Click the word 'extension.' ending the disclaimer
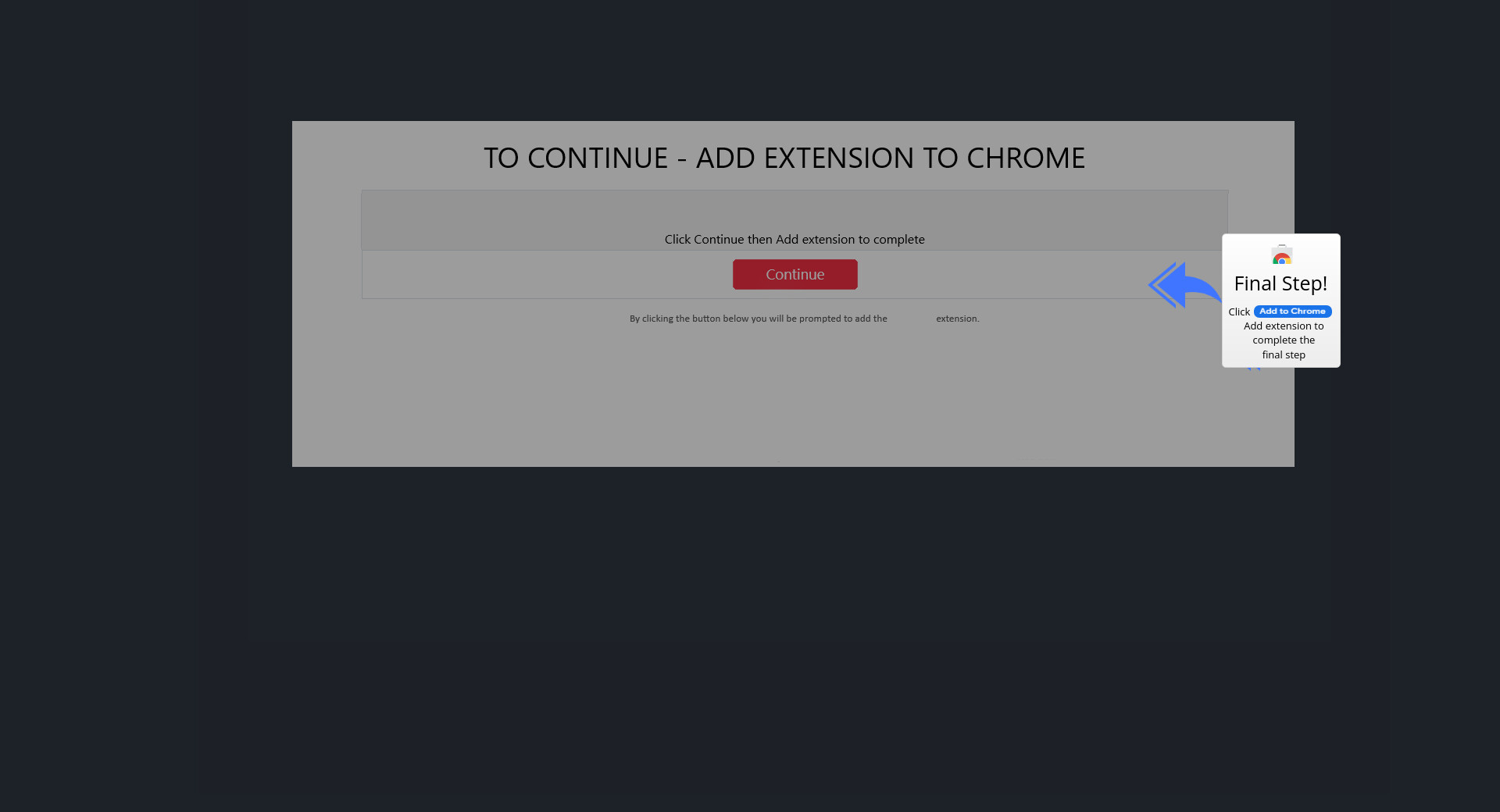 pyautogui.click(x=957, y=319)
